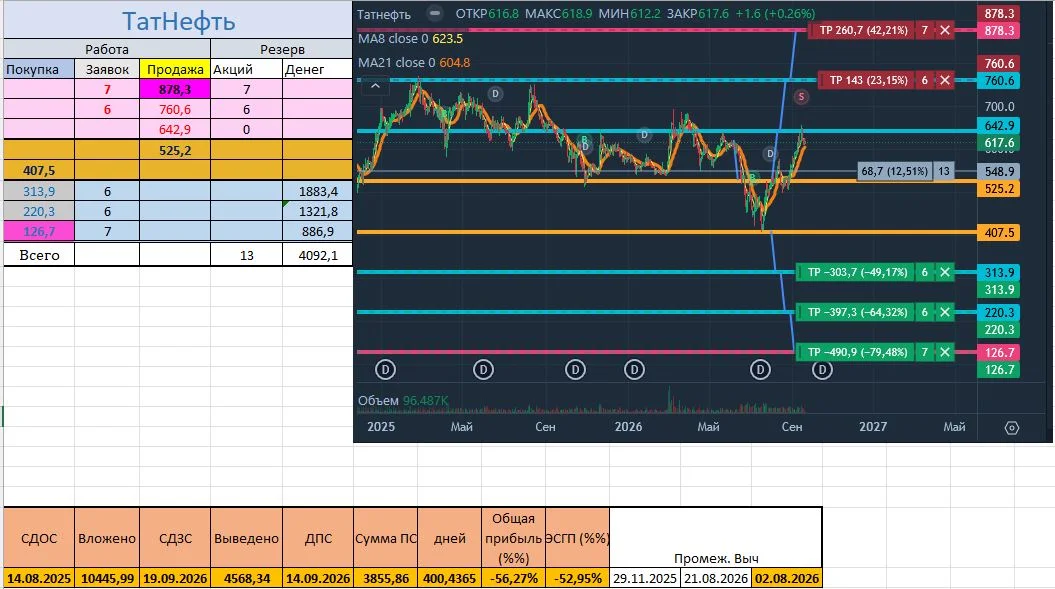Select the cell with 760,6
Viewport: 1055px width, 589px height.
[175, 110]
